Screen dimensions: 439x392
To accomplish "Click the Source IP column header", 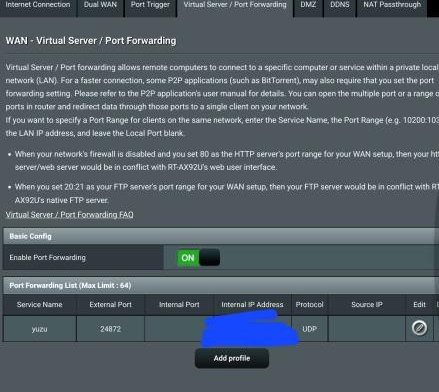I will 367,305.
